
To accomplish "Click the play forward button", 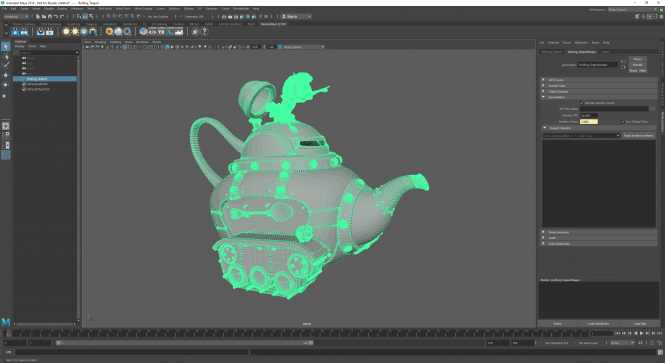I will [x=641, y=334].
